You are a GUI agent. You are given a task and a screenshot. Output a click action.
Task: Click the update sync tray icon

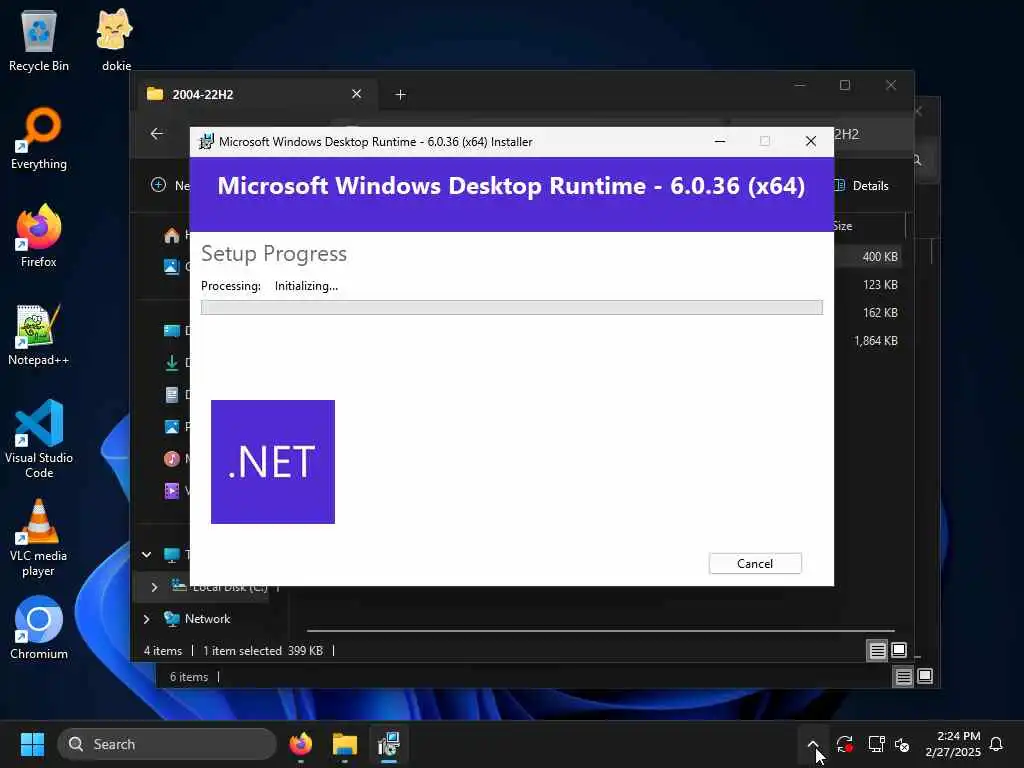click(844, 744)
